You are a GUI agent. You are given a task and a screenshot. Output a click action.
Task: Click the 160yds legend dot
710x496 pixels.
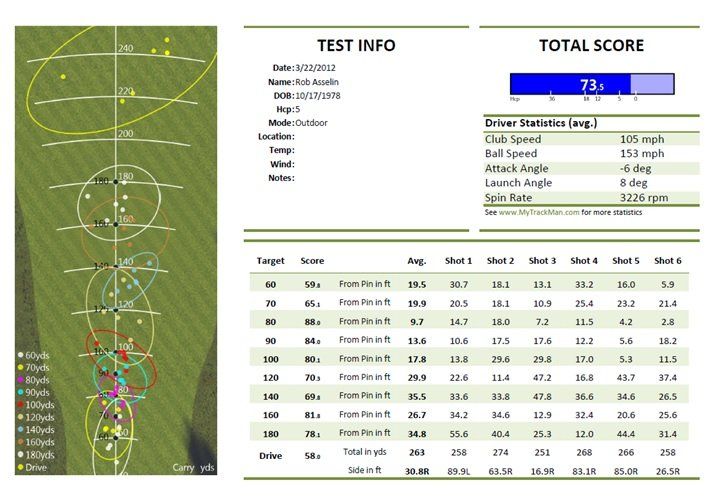(22, 441)
